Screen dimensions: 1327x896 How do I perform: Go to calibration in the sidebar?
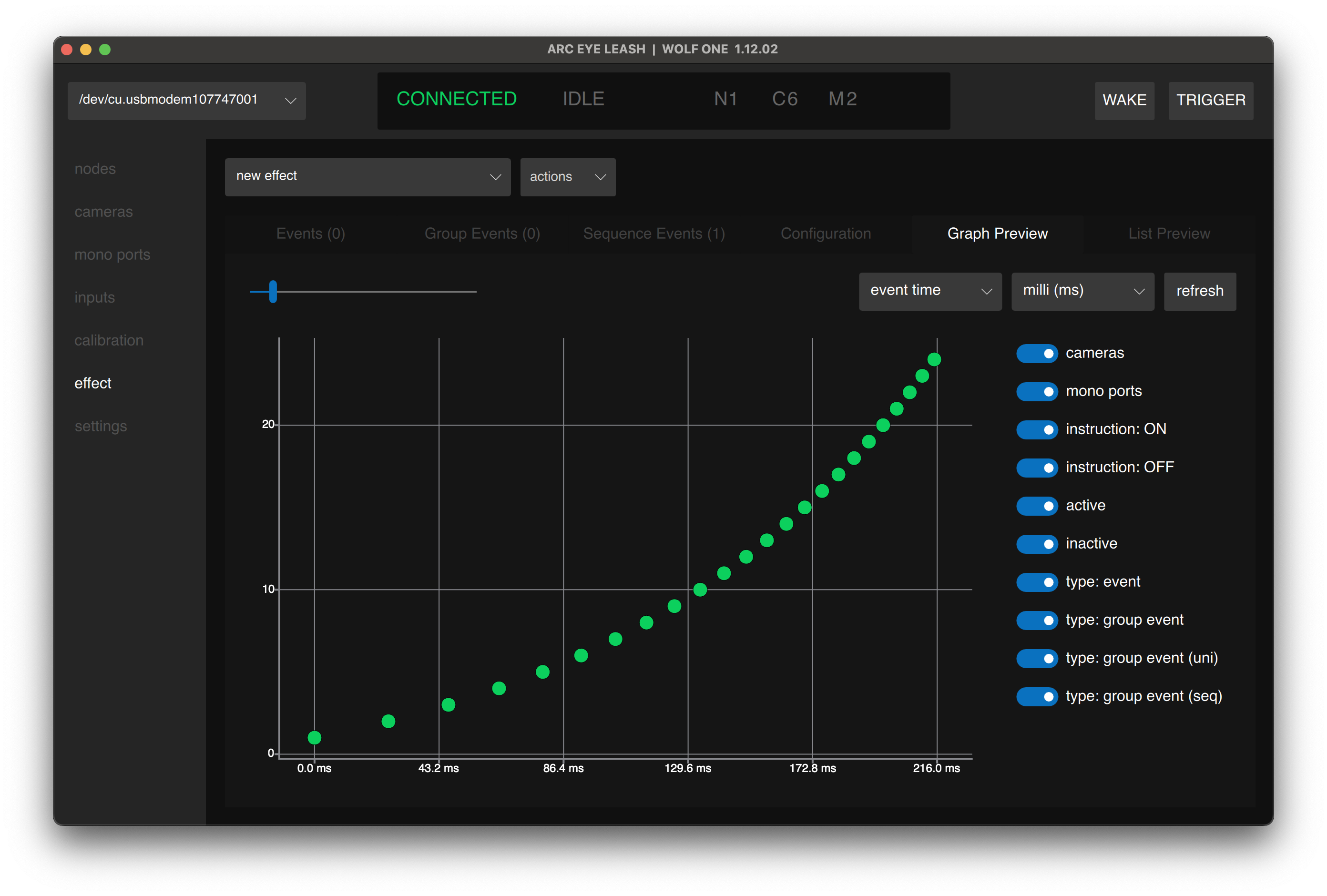109,340
